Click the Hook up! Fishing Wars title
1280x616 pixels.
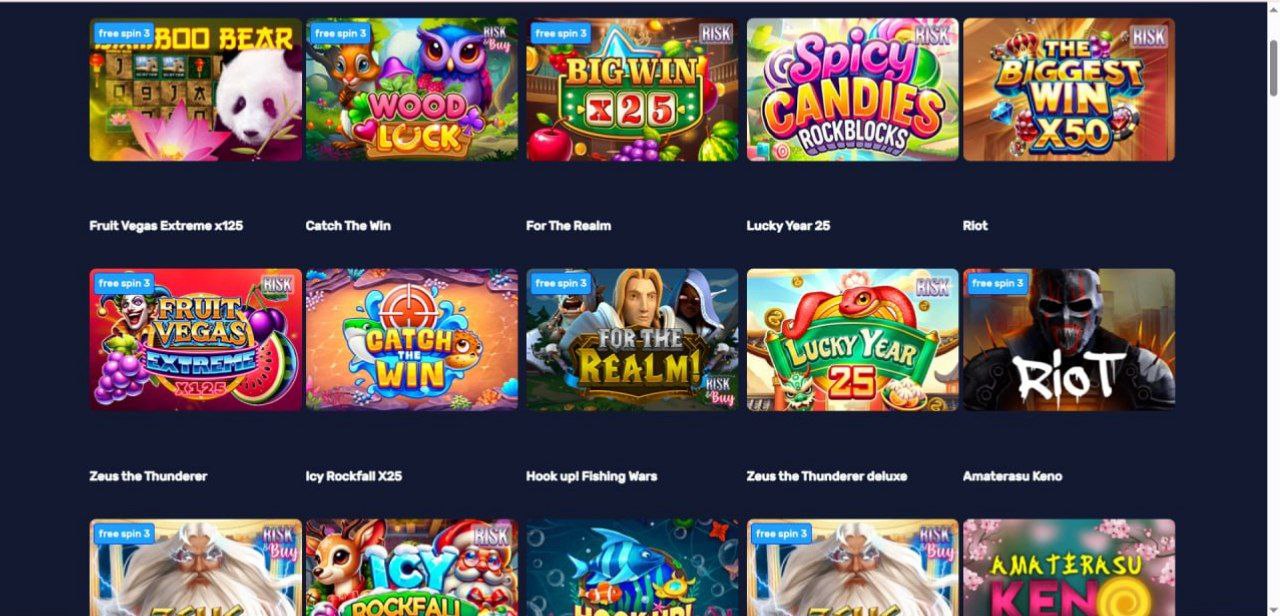(591, 476)
